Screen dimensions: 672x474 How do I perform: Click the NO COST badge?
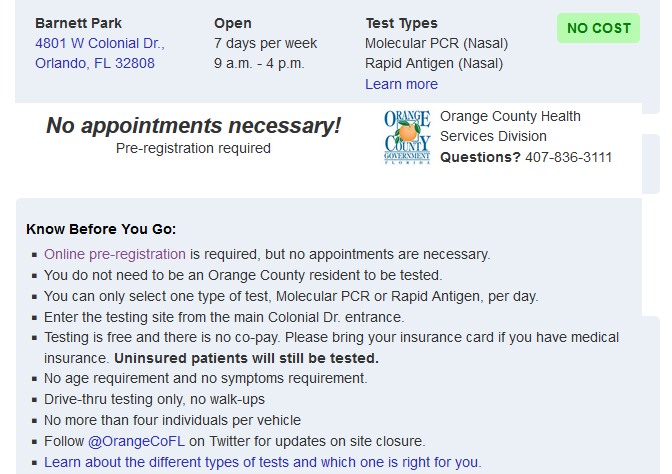[598, 28]
